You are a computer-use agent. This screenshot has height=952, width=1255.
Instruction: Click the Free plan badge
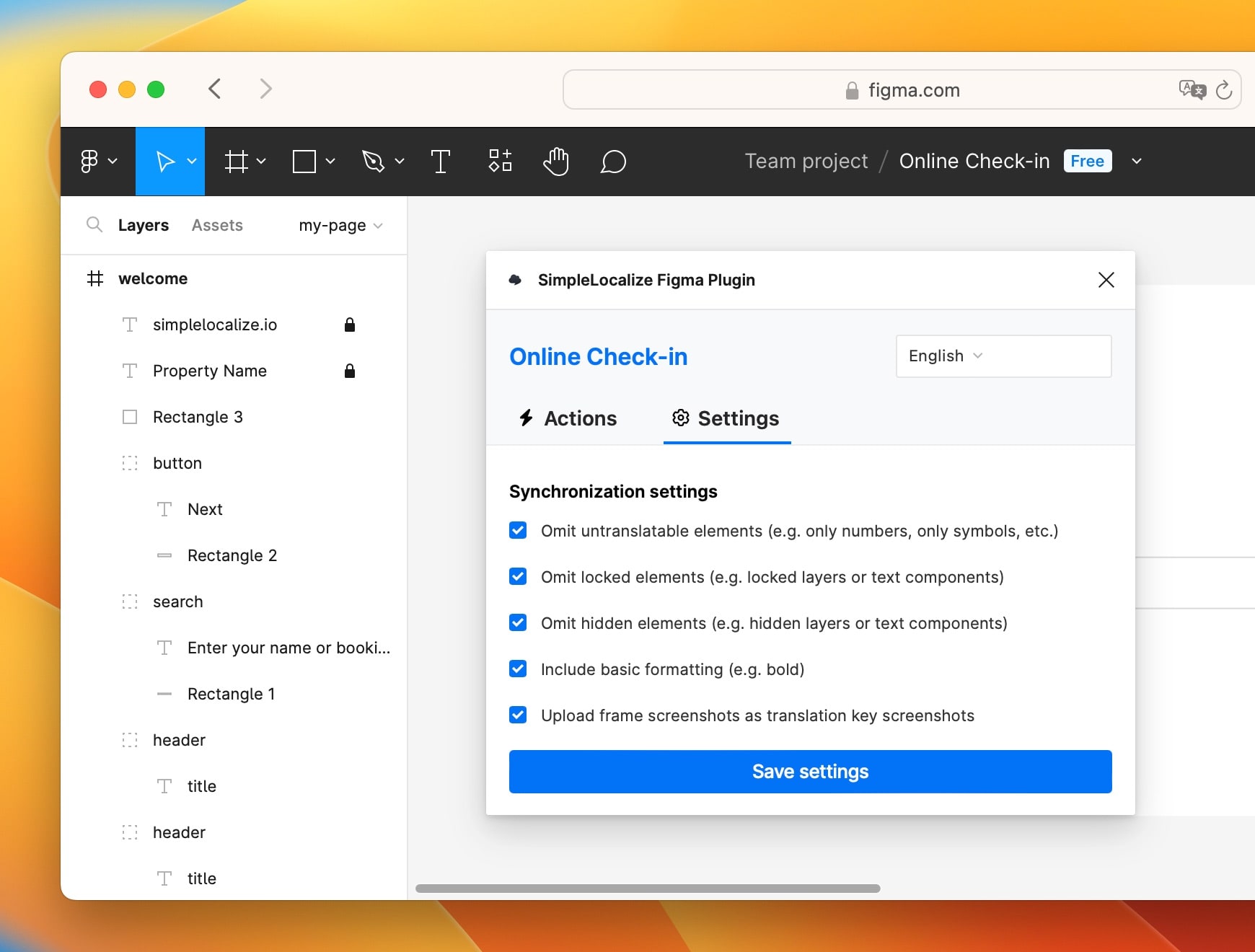(x=1088, y=161)
